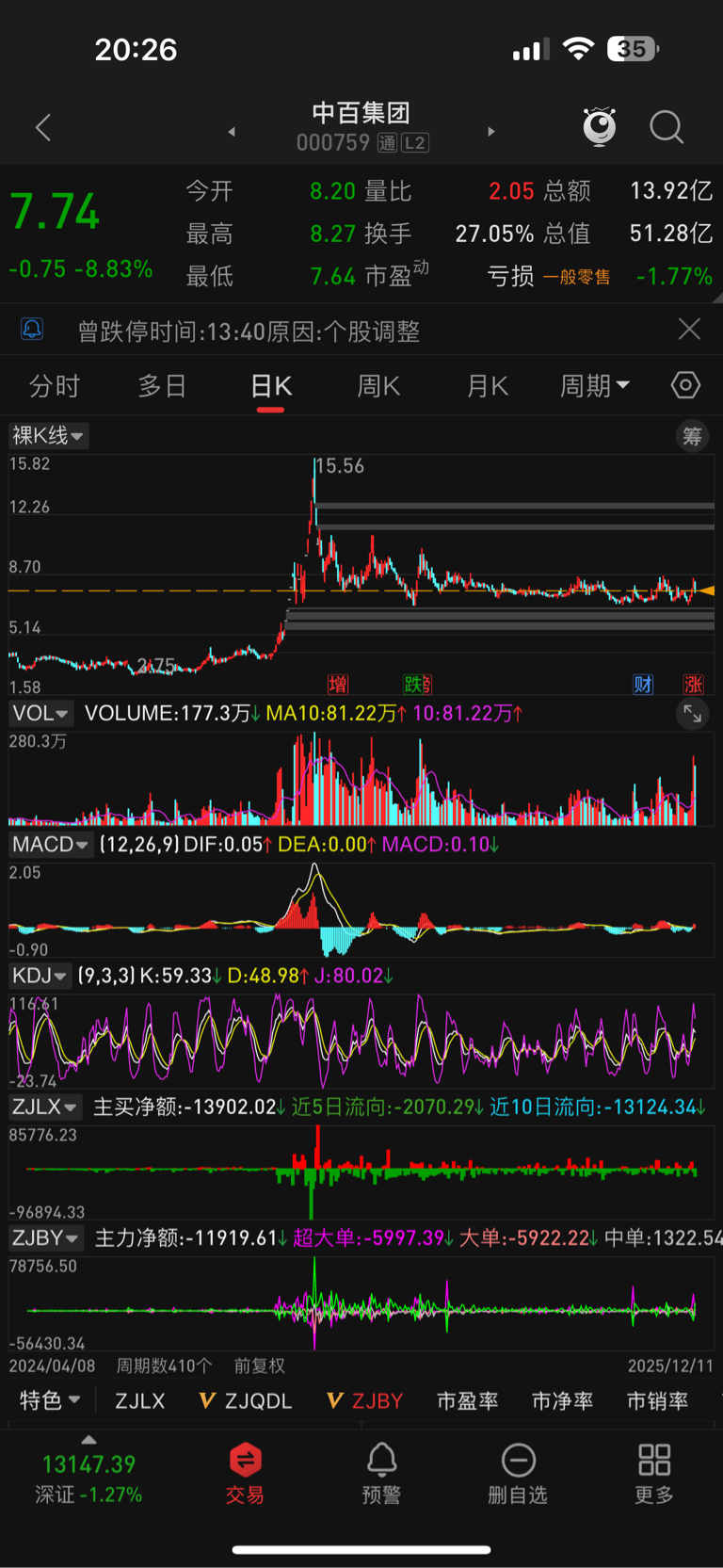Dismiss the limit-down notice banner

click(x=689, y=329)
